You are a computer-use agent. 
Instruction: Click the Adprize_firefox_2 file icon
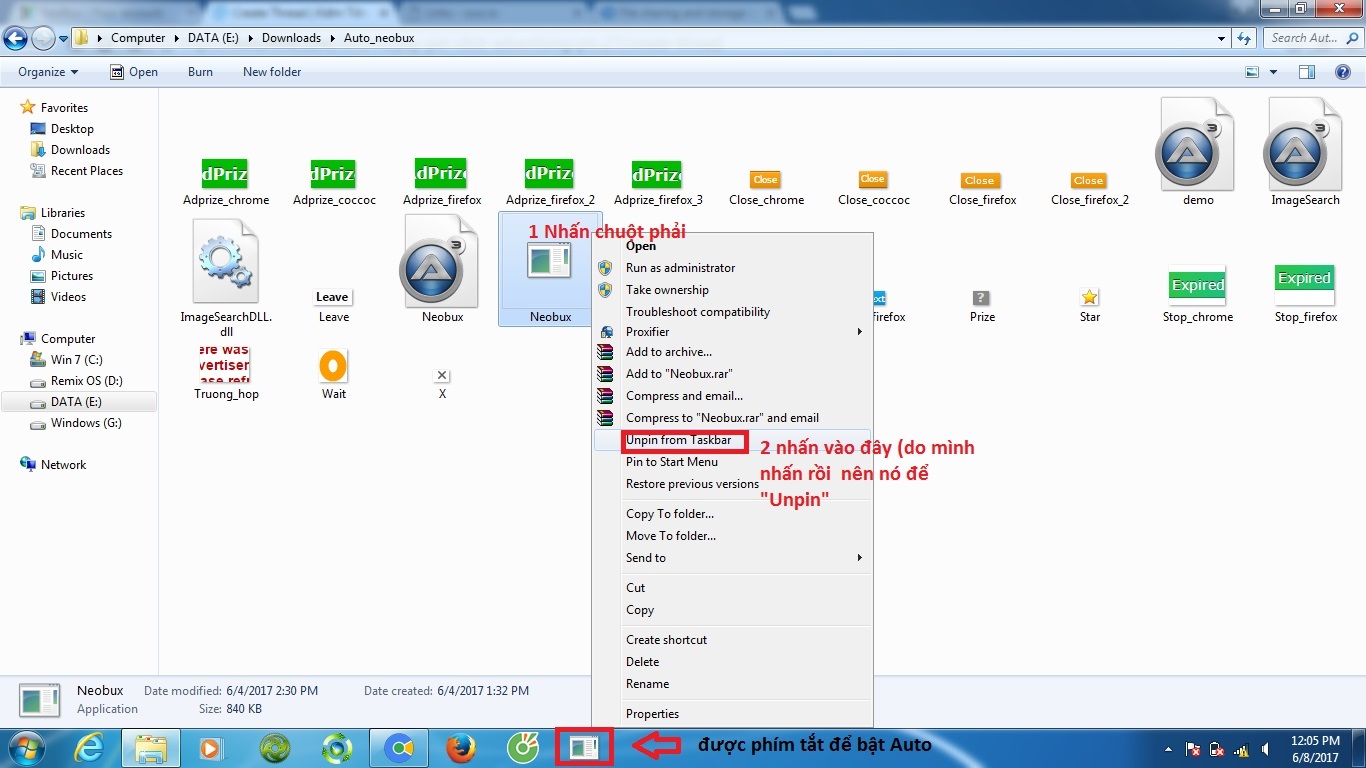549,174
